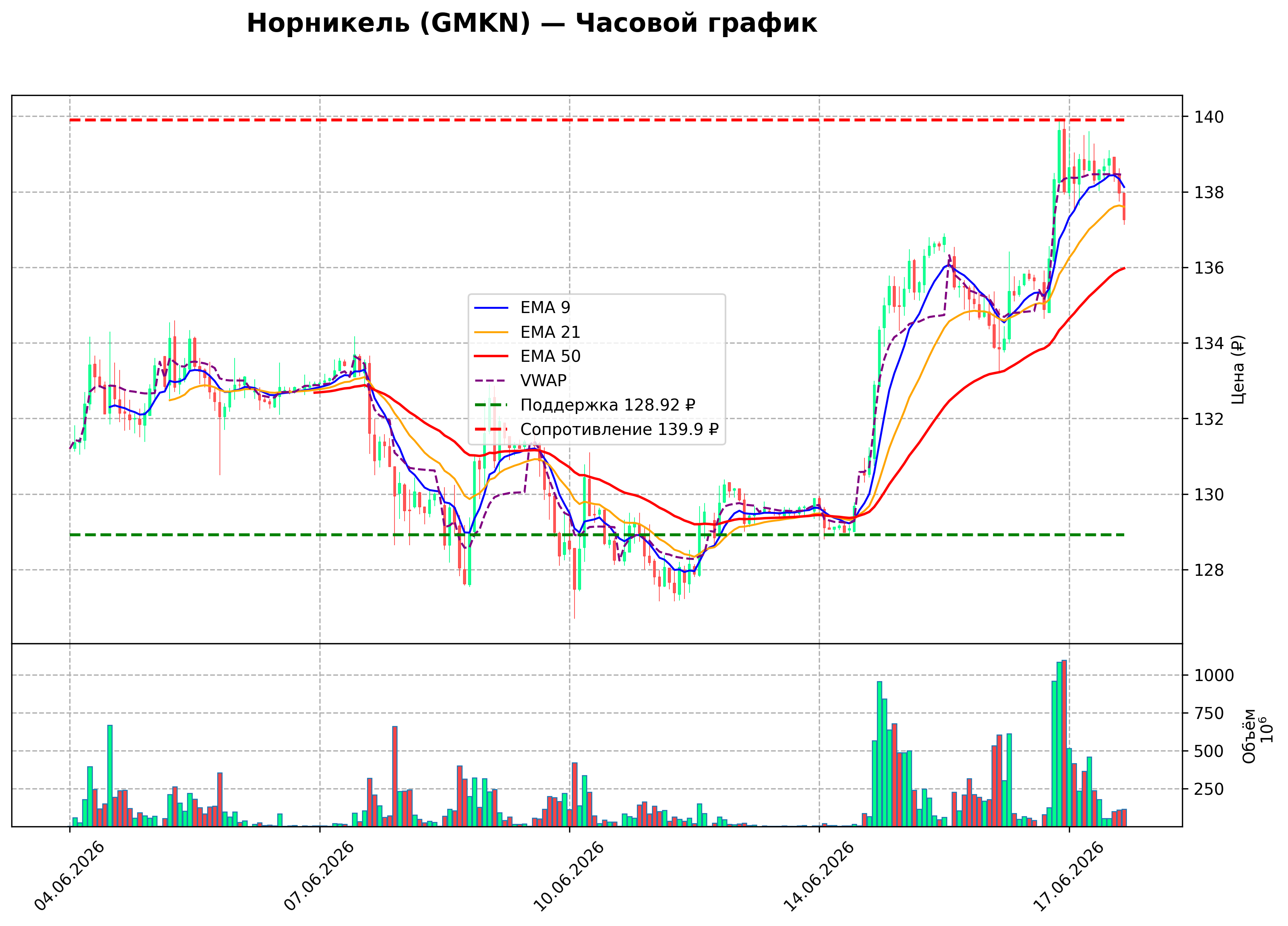Click the 250 volume axis label
This screenshot has height=926, width=1288.
1209,789
